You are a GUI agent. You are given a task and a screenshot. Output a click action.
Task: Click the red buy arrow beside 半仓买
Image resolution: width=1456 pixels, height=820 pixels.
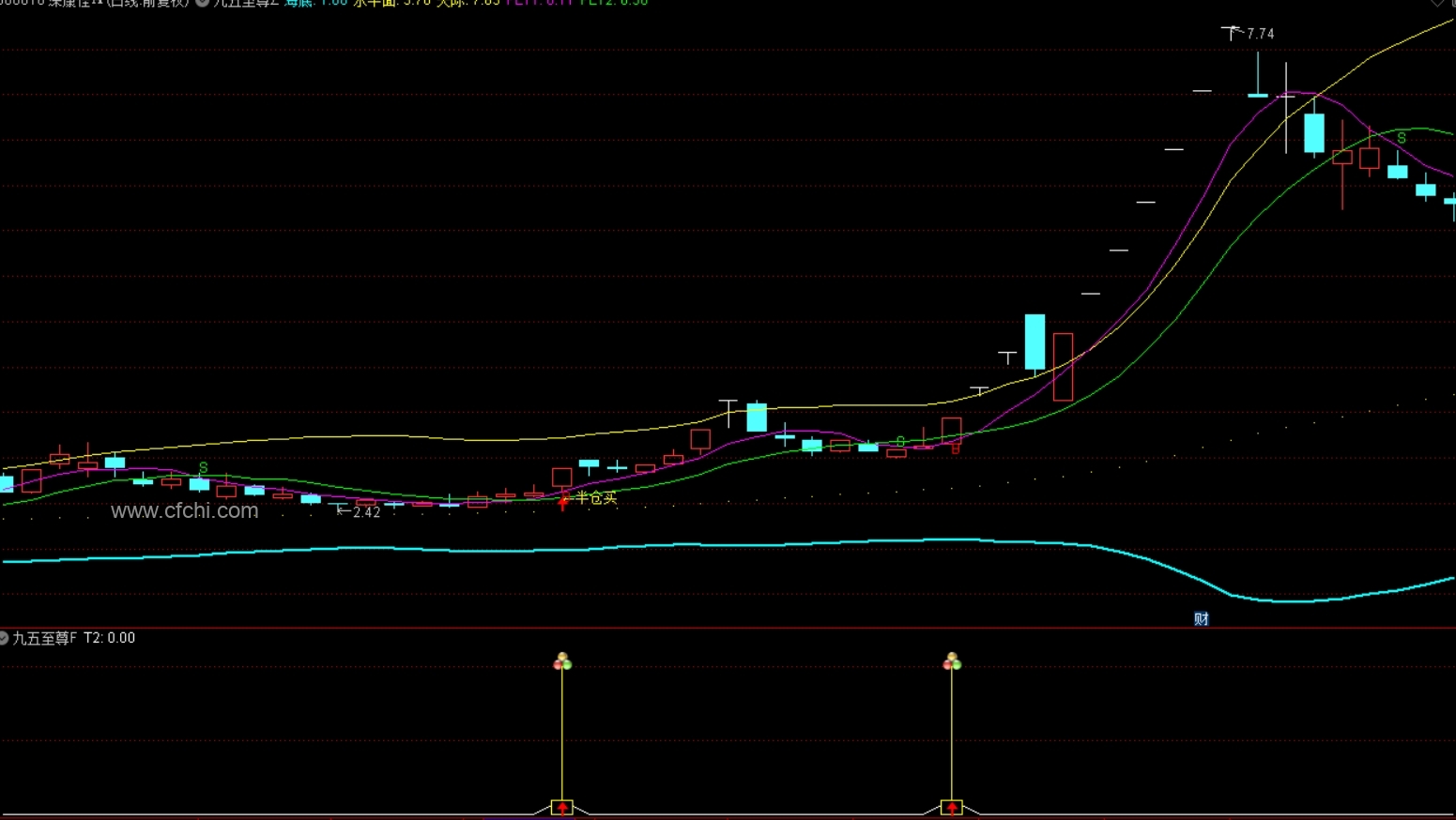pos(563,502)
